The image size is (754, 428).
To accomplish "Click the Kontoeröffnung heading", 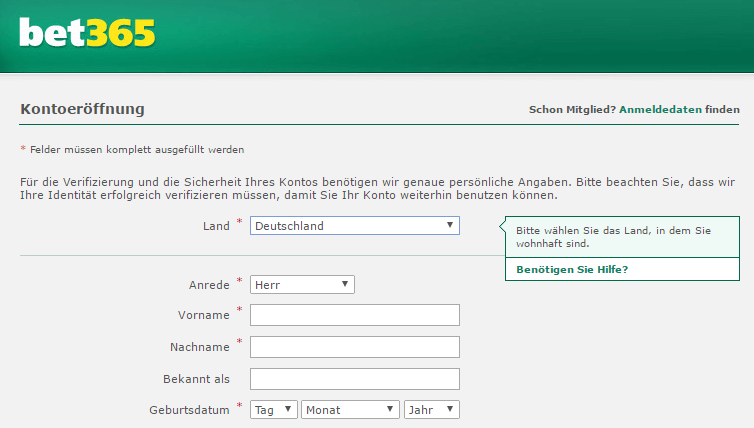I will coord(82,109).
